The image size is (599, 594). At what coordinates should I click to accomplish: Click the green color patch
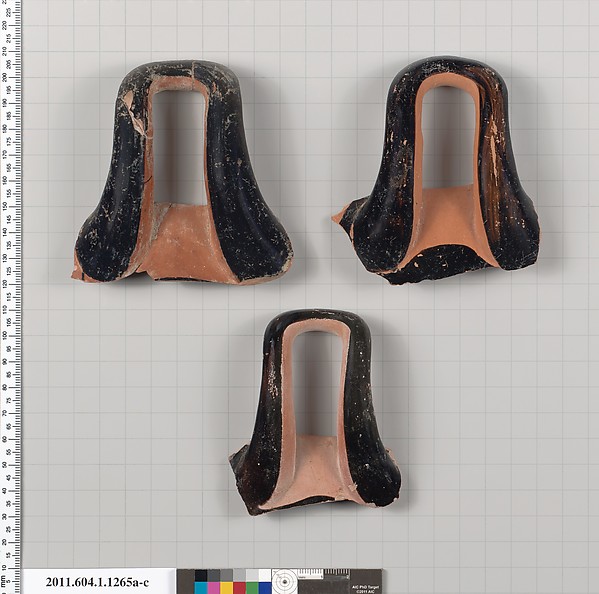tap(252, 588)
